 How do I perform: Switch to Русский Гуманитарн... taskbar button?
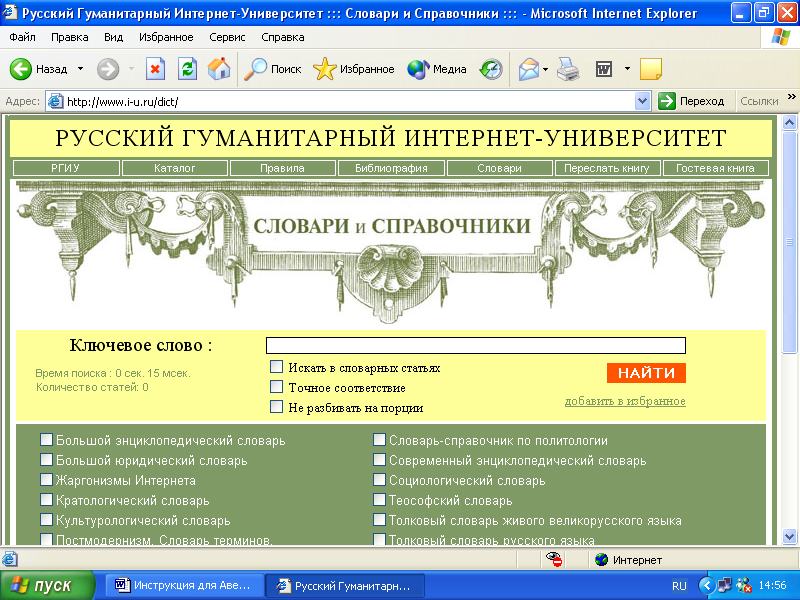[x=344, y=585]
